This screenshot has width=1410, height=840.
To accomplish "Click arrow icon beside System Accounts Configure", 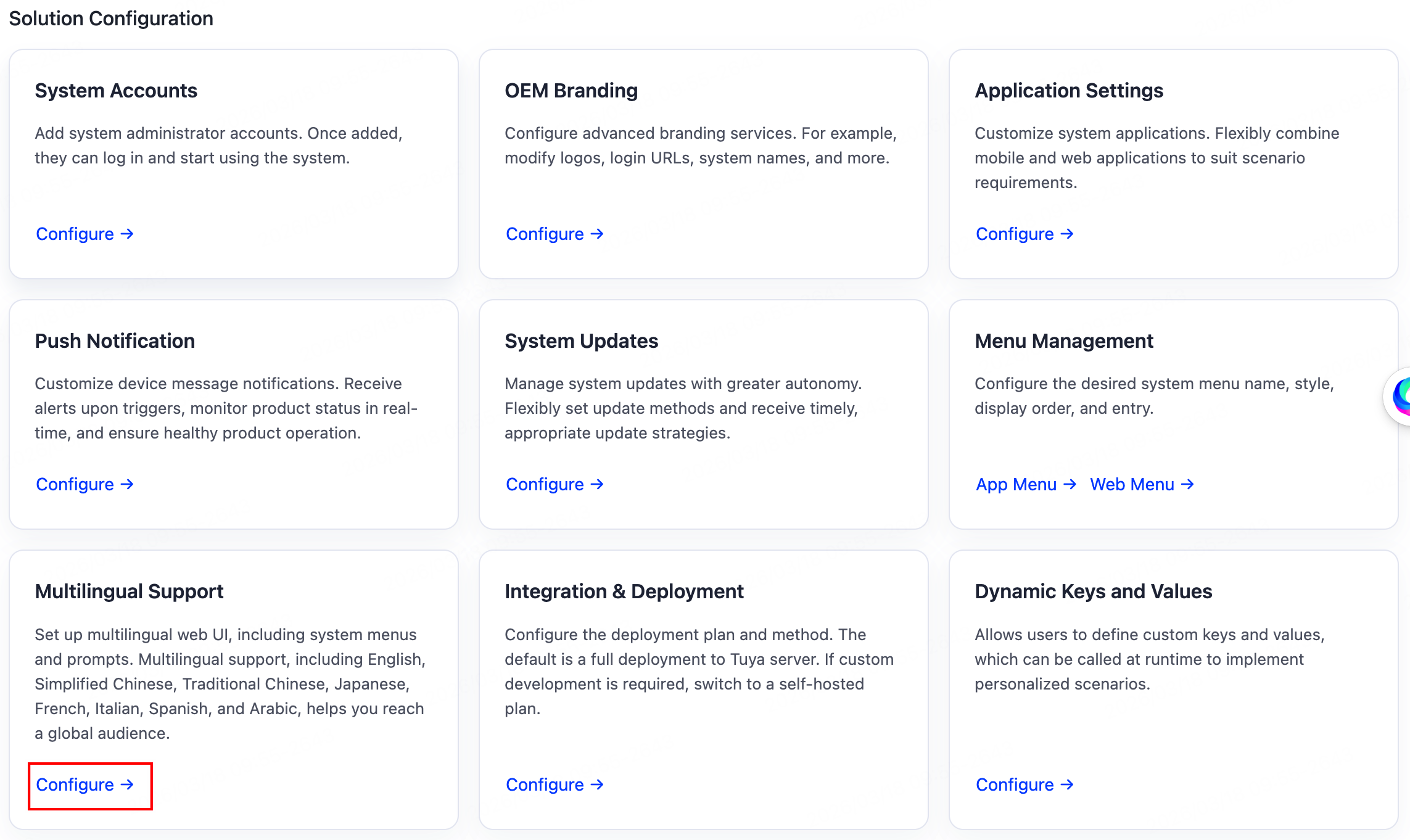I will tap(127, 234).
